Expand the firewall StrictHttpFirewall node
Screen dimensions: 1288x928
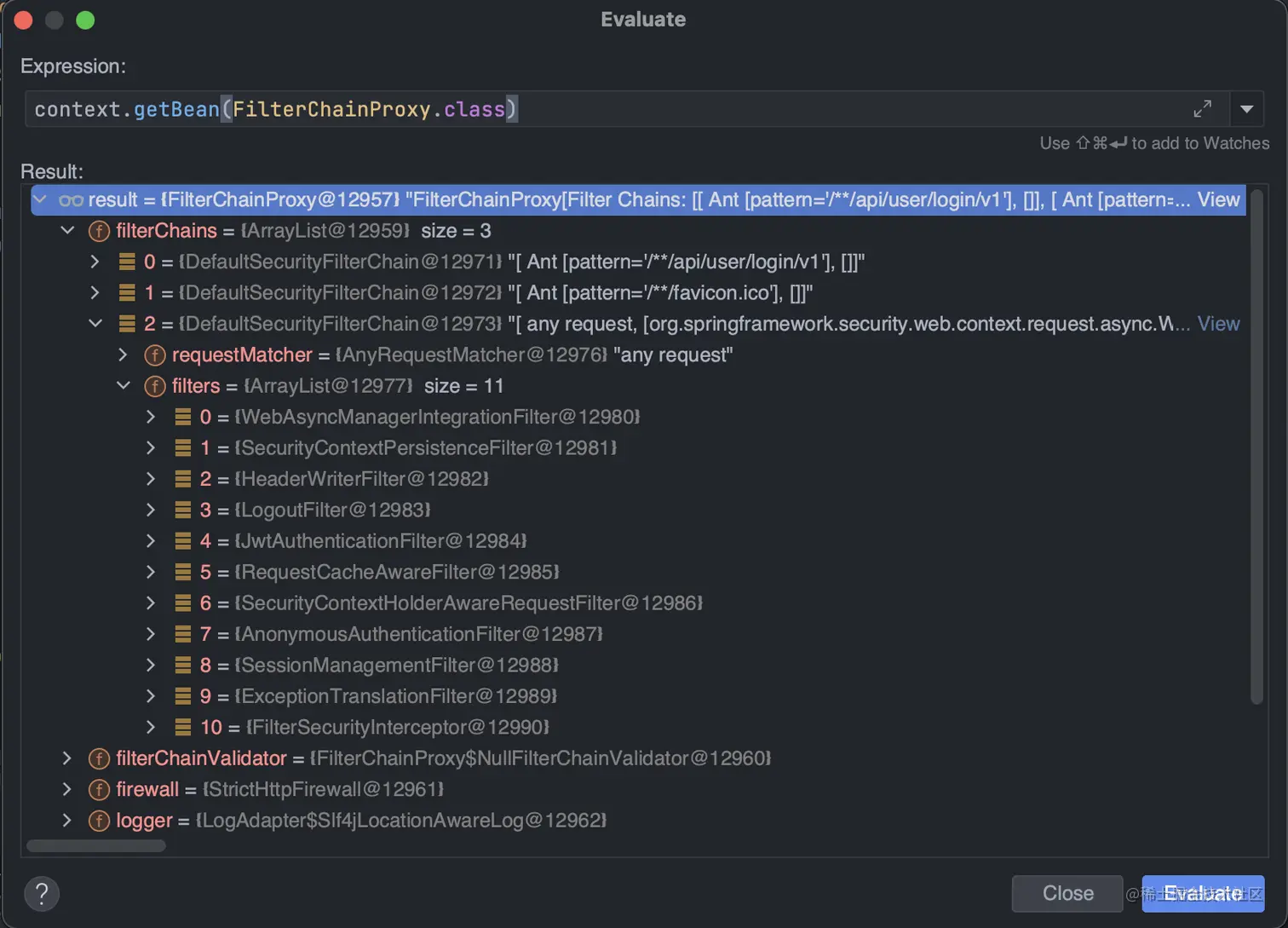click(66, 789)
